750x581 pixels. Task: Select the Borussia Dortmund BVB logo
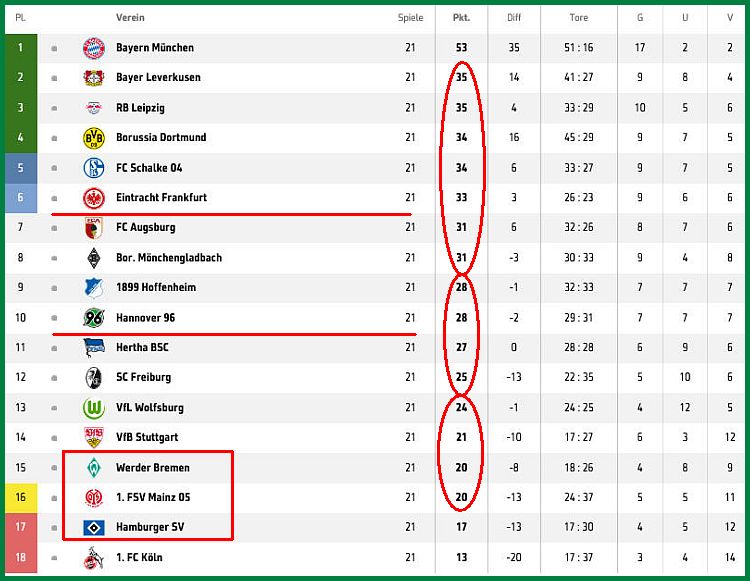[94, 138]
